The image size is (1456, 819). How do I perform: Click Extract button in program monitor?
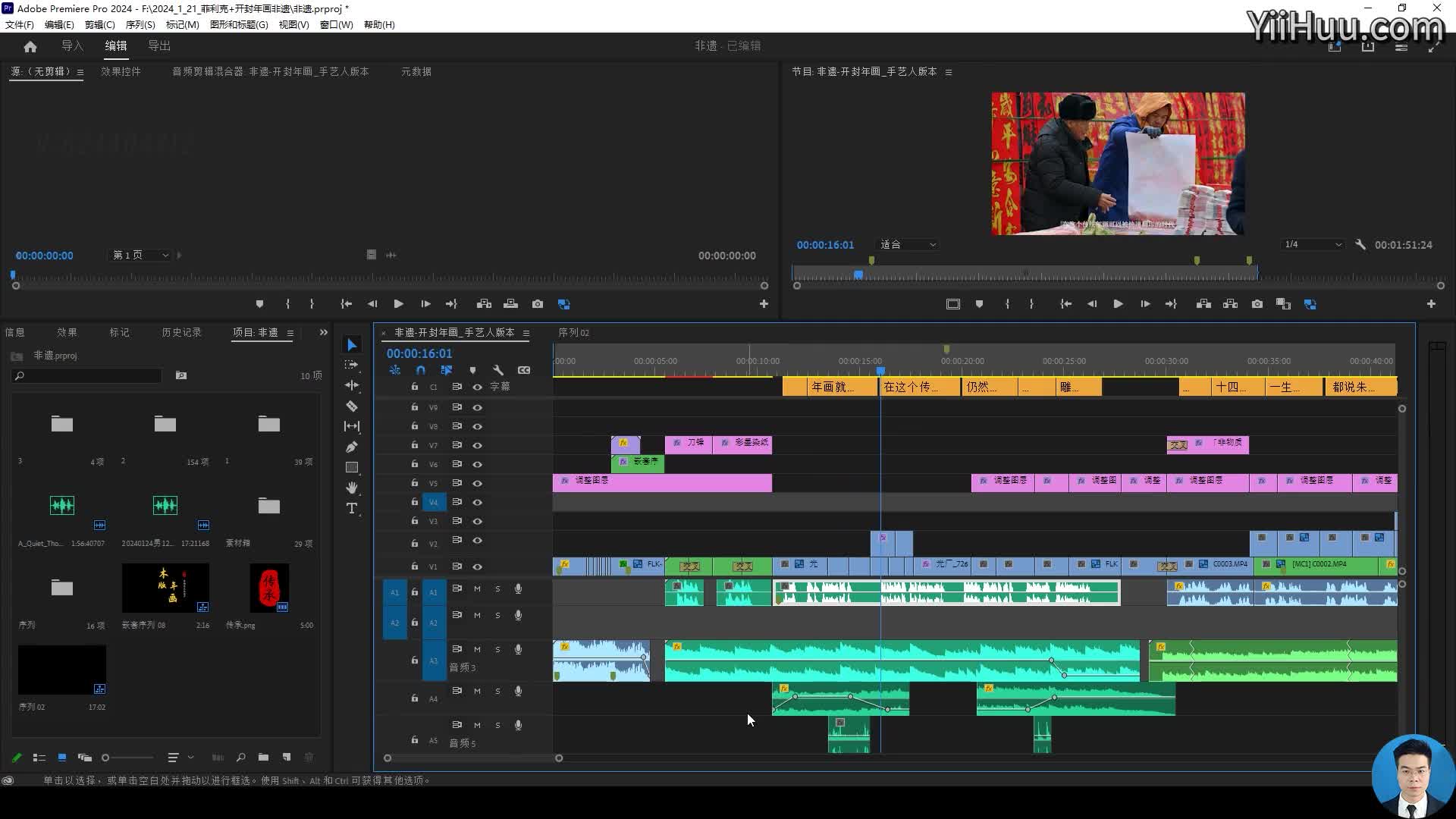click(1231, 304)
